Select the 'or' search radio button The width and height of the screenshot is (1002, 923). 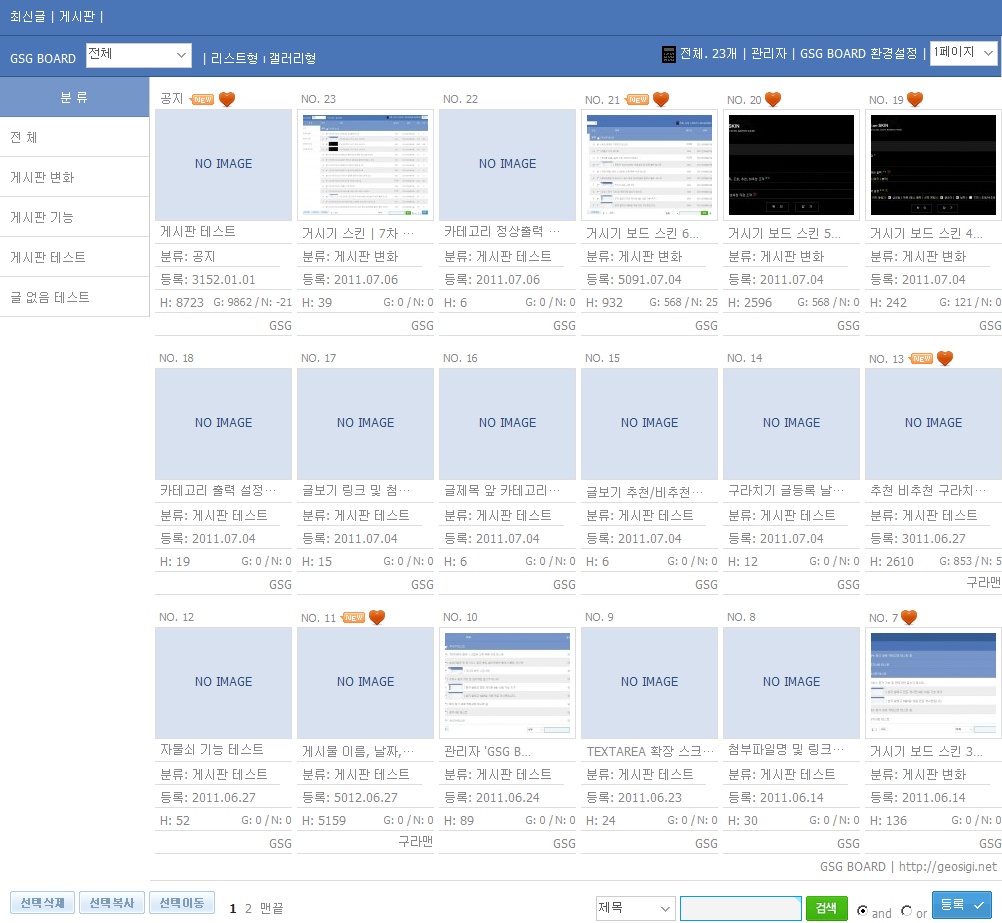907,911
